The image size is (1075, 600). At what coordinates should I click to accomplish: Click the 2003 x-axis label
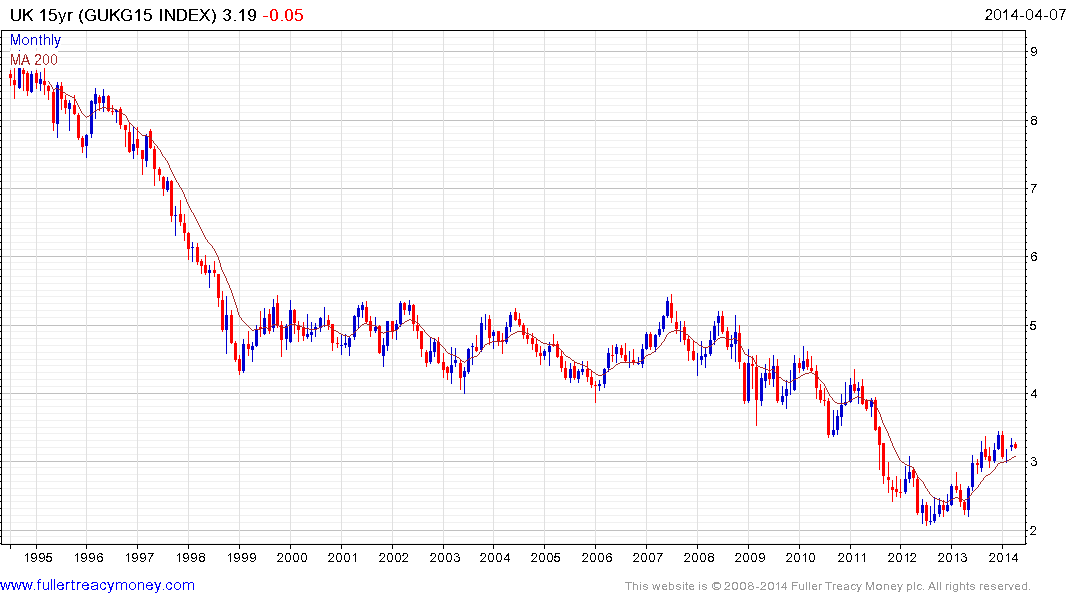445,557
